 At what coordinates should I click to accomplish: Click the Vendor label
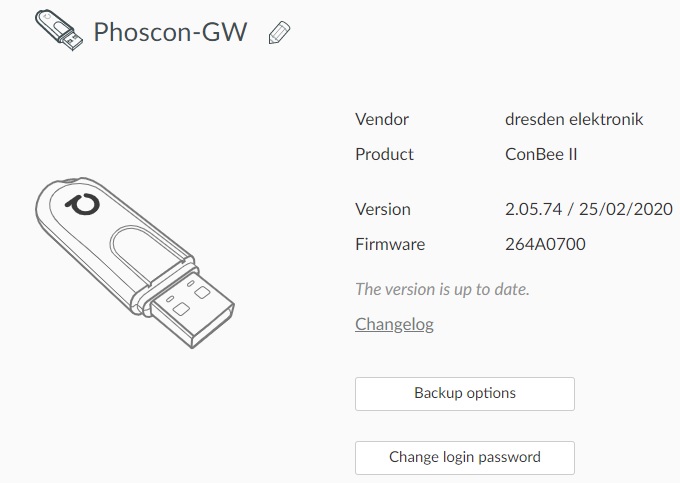[x=382, y=119]
